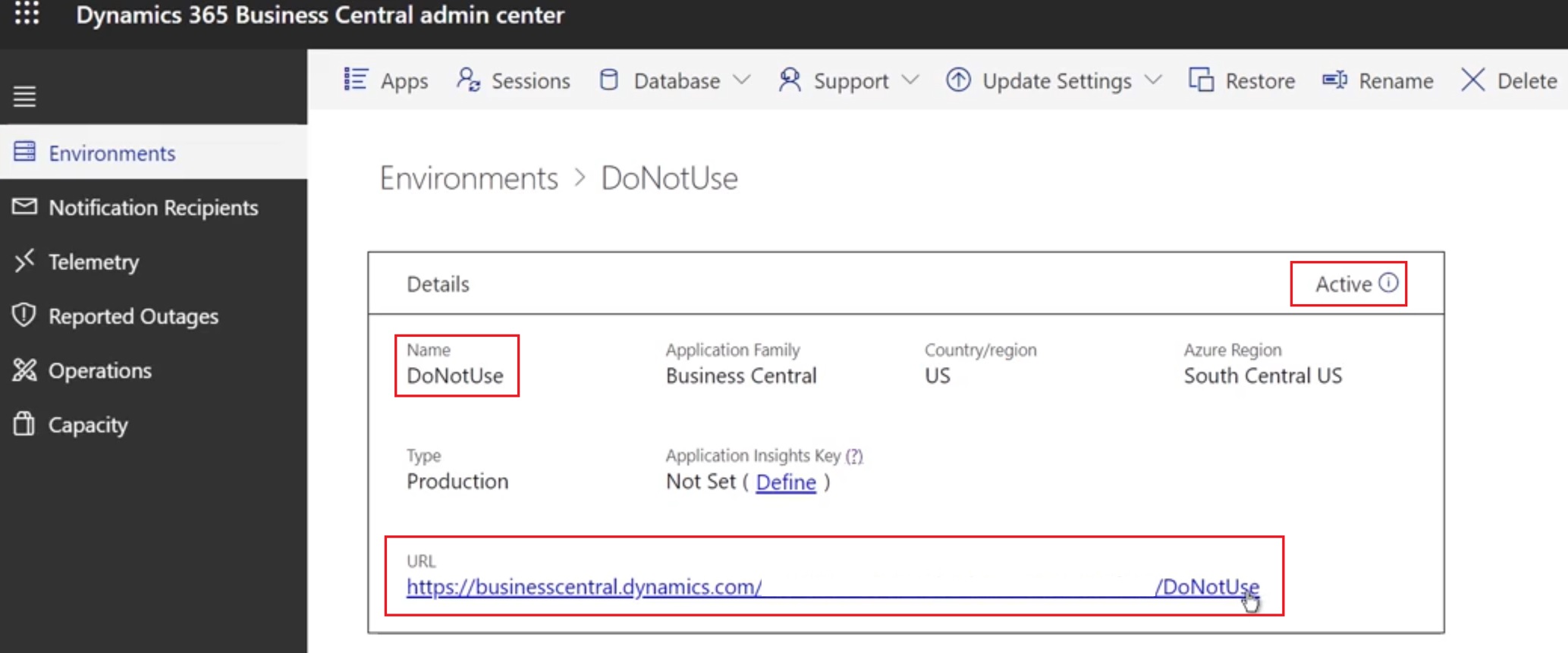Select Environments in the sidebar

[x=112, y=153]
